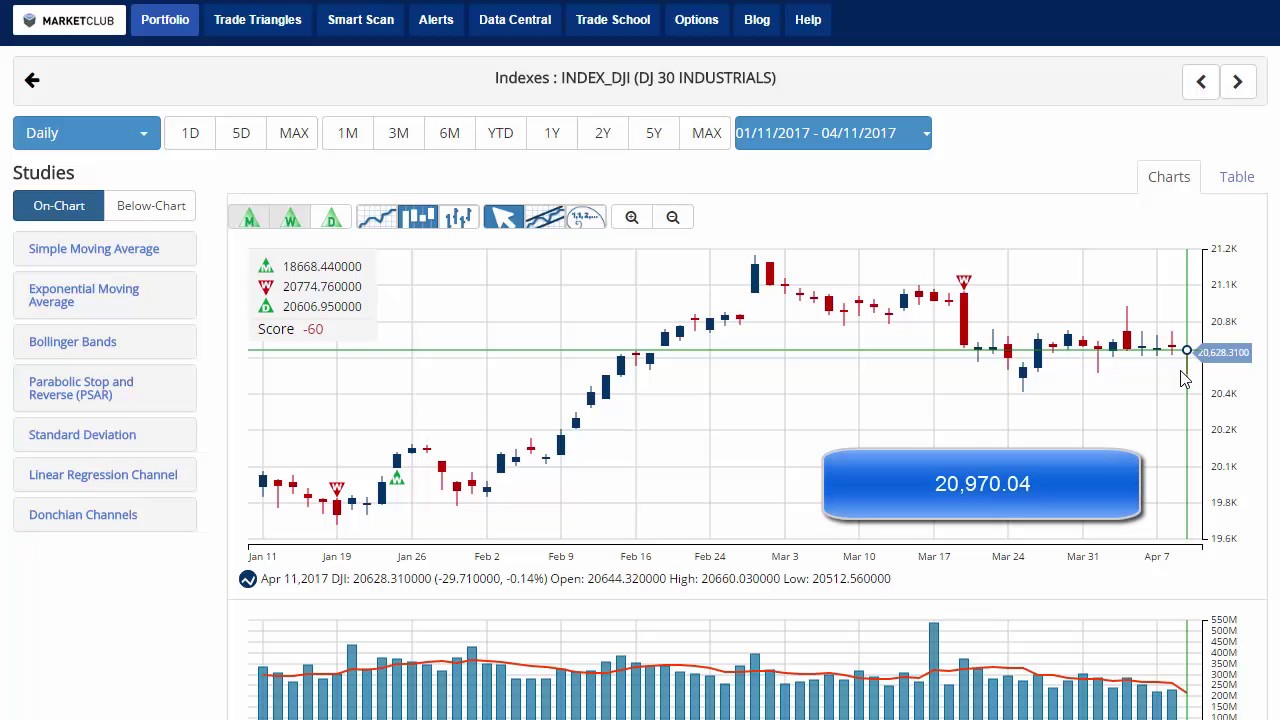Toggle the Weekly trade triangle button
Image resolution: width=1280 pixels, height=720 pixels.
pyautogui.click(x=290, y=217)
